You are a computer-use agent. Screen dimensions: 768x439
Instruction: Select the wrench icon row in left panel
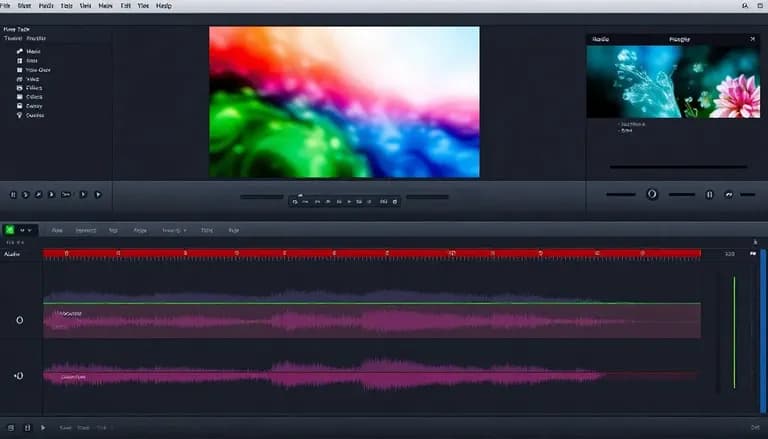[x=29, y=51]
